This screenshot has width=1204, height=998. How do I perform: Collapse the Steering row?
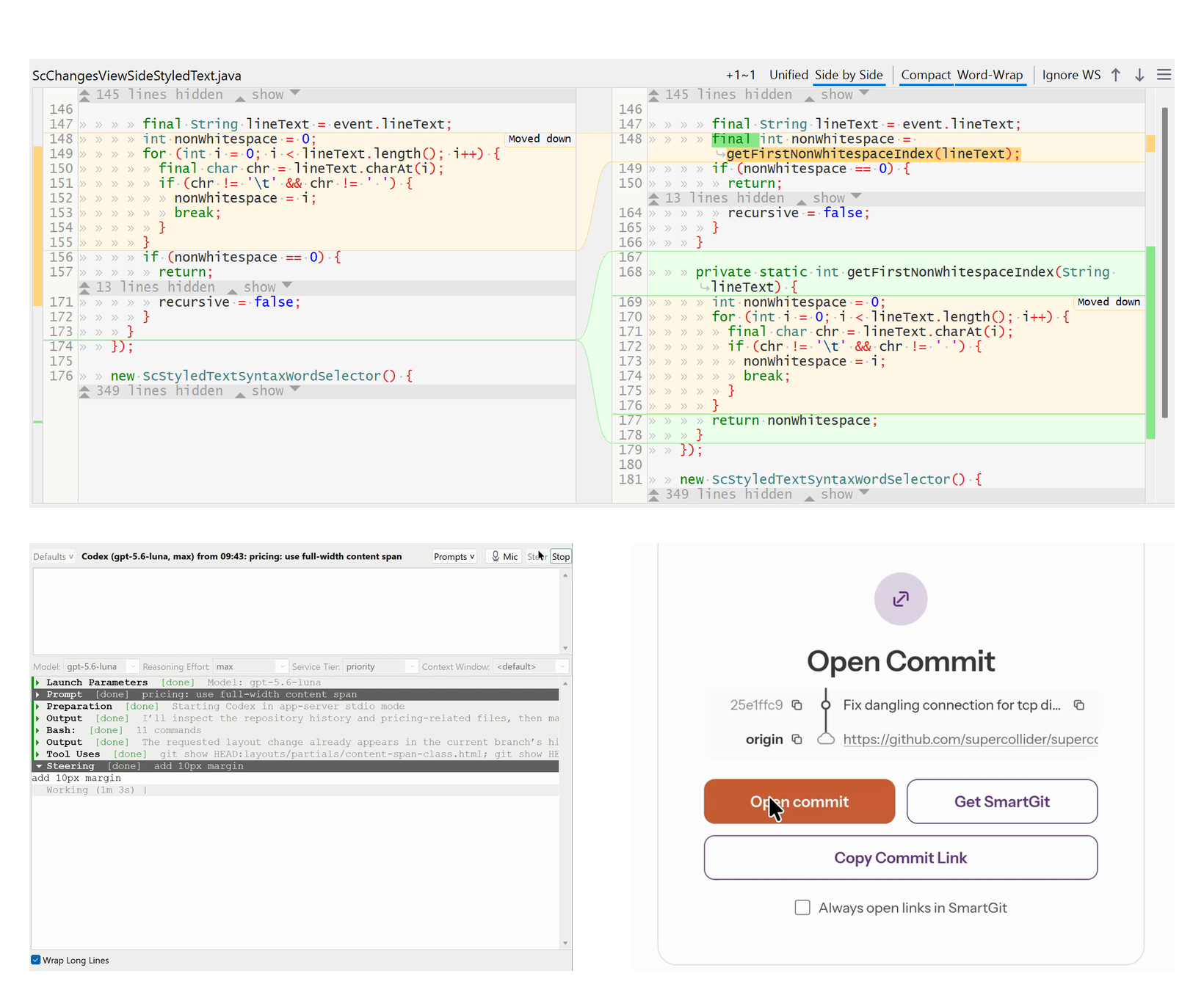(x=38, y=766)
